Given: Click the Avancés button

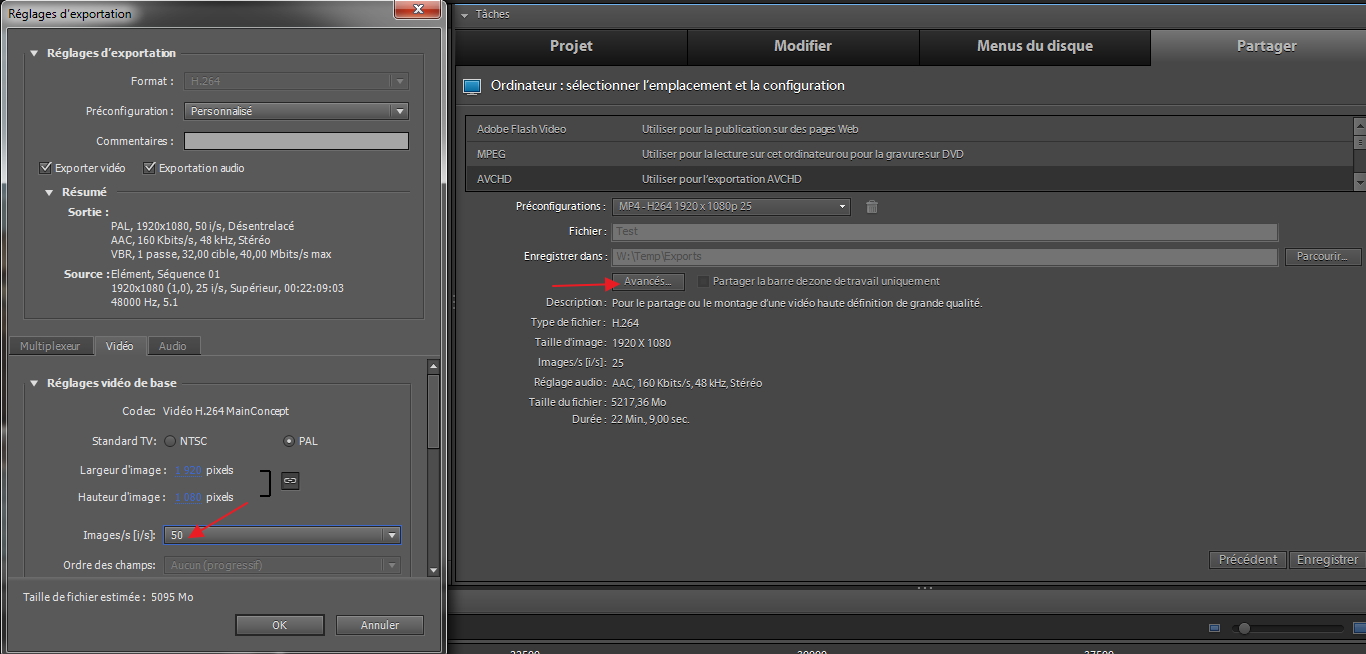Looking at the screenshot, I should (647, 282).
